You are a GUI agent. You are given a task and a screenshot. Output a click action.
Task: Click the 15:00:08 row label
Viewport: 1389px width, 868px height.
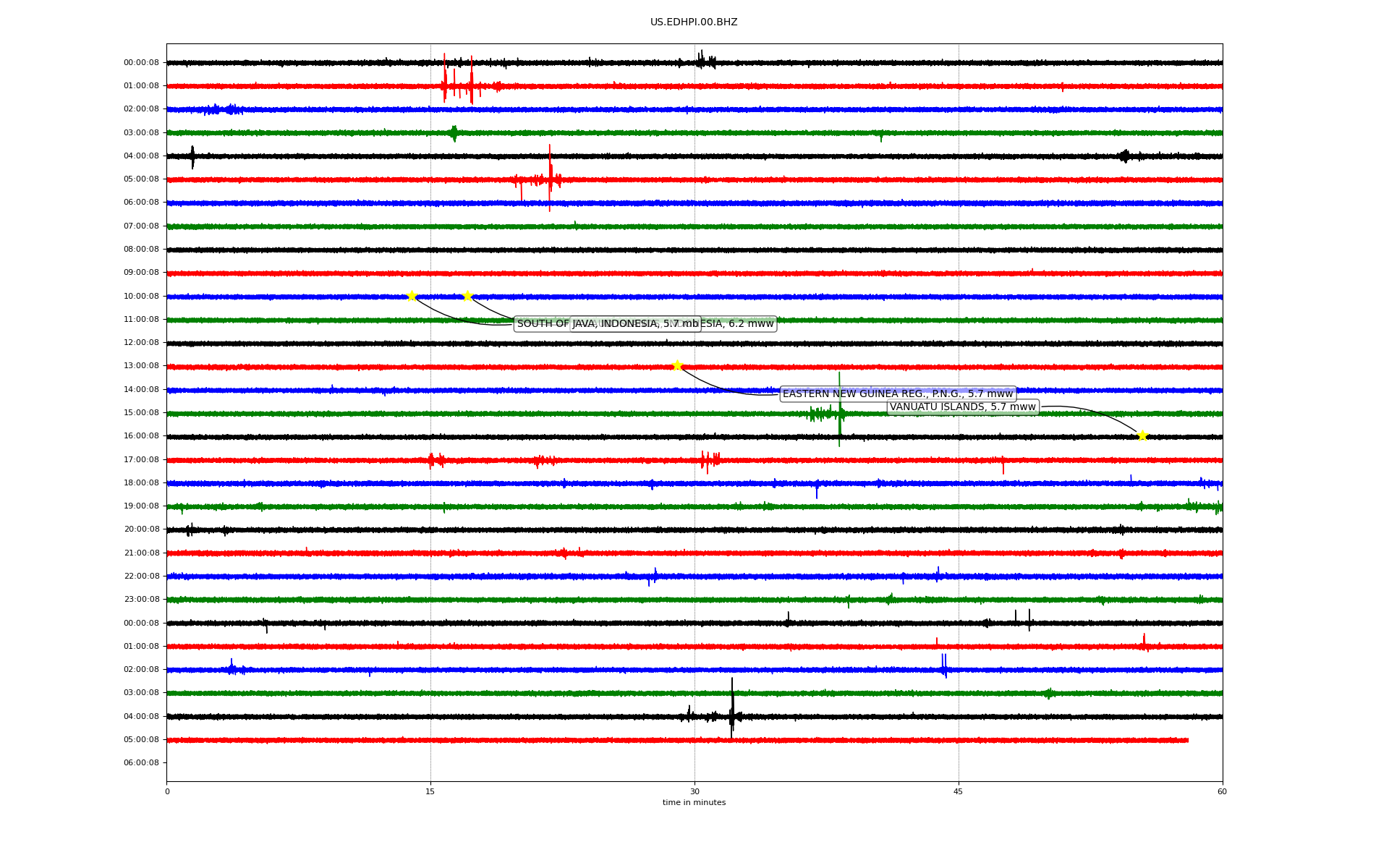pos(141,412)
